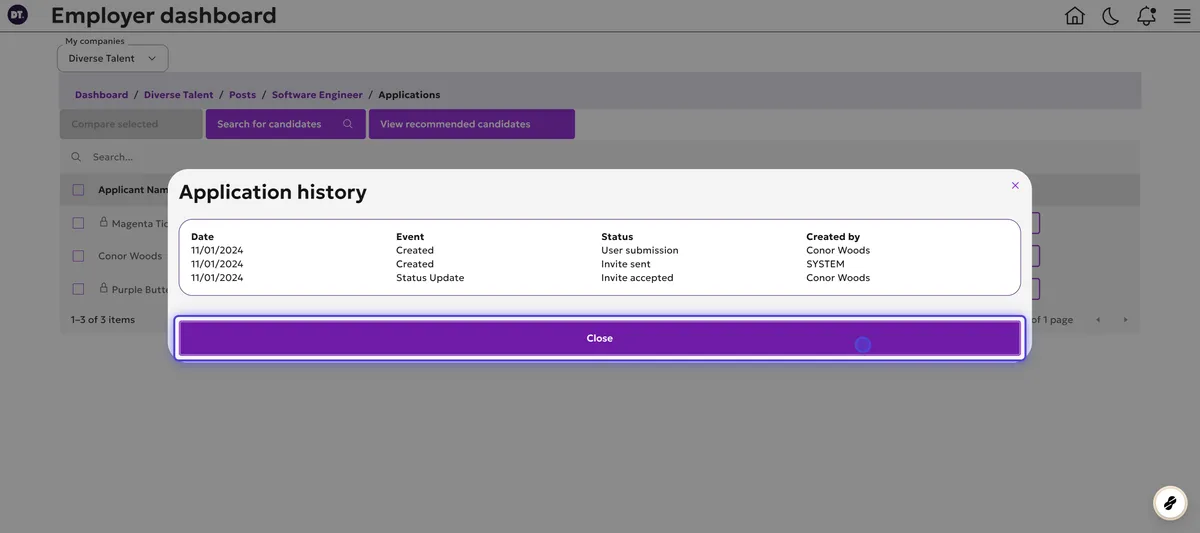The image size is (1200, 533).
Task: Click the magnifier icon in search bar
Action: point(76,157)
